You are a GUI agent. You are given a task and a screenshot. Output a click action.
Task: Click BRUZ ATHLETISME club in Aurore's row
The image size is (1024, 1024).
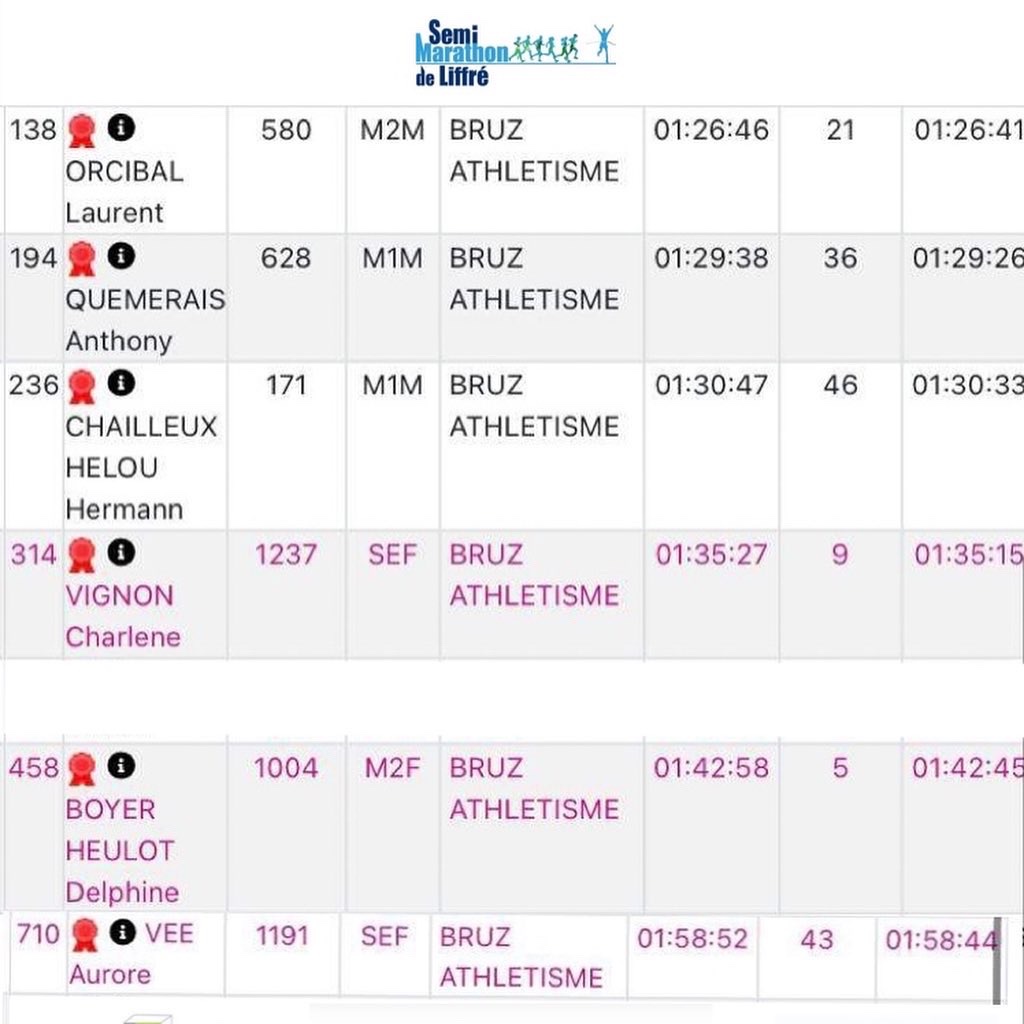(x=521, y=956)
